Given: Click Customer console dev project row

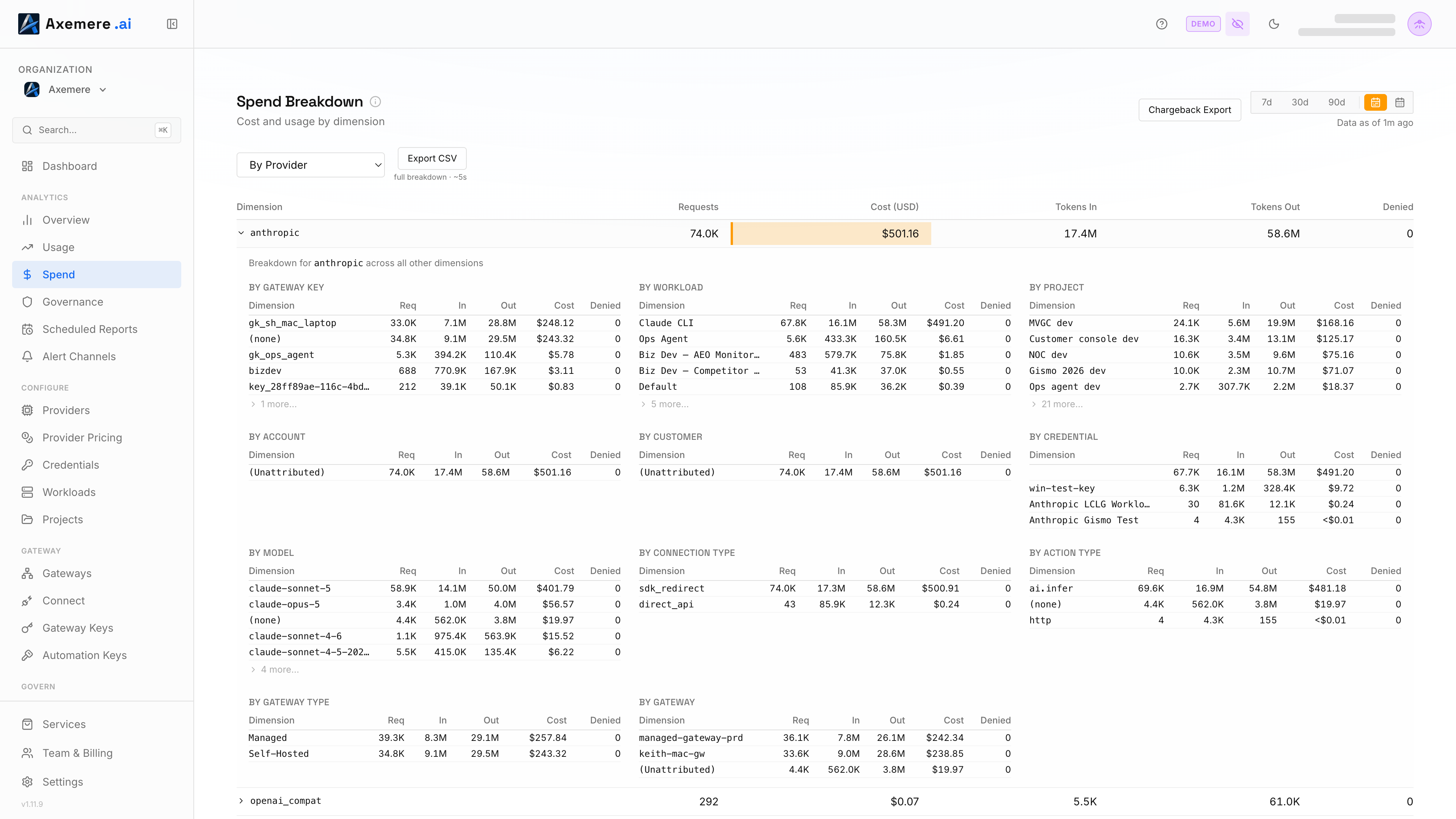Looking at the screenshot, I should pos(1214,339).
